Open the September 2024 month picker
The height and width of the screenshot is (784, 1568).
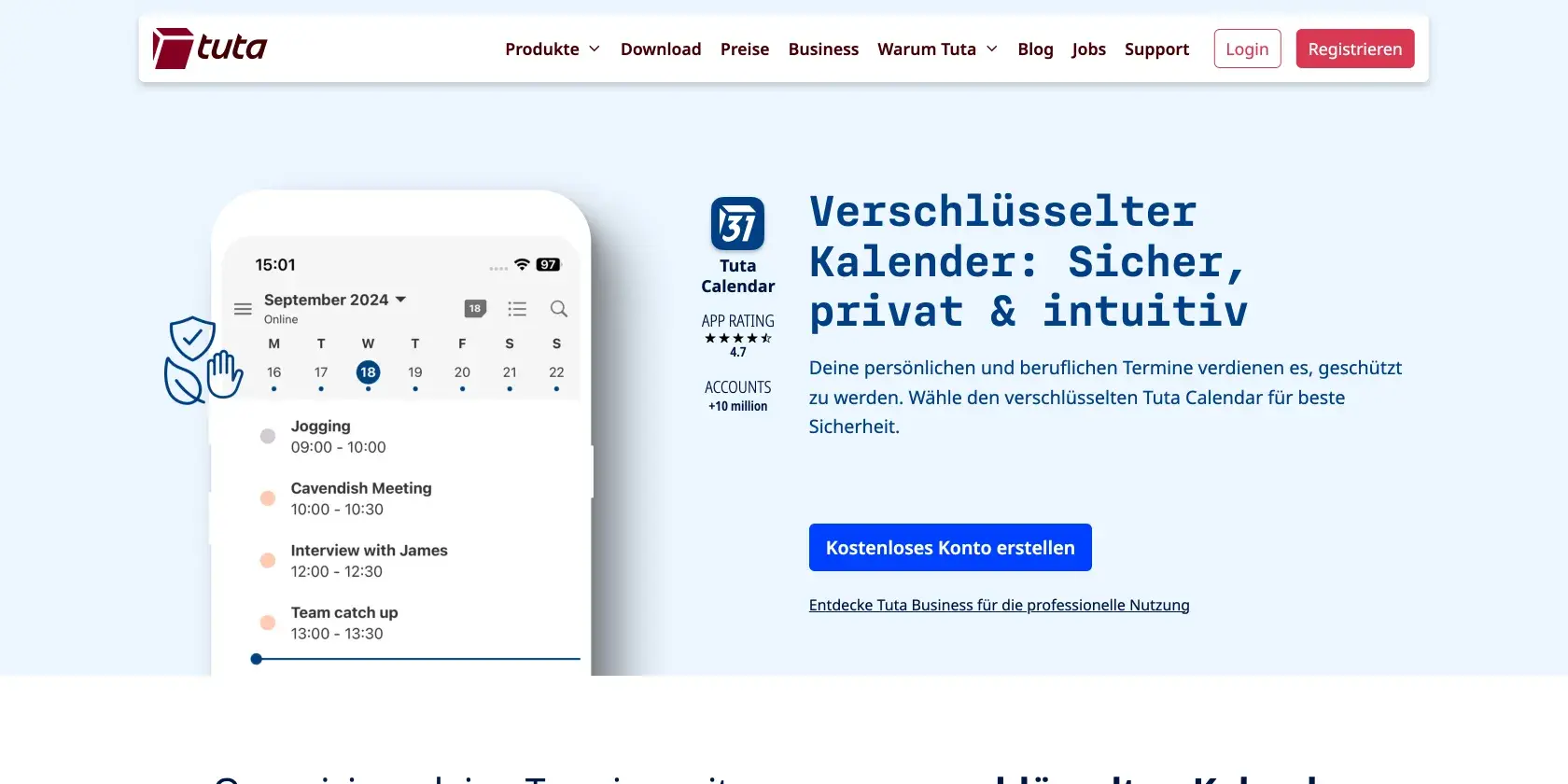coord(335,300)
